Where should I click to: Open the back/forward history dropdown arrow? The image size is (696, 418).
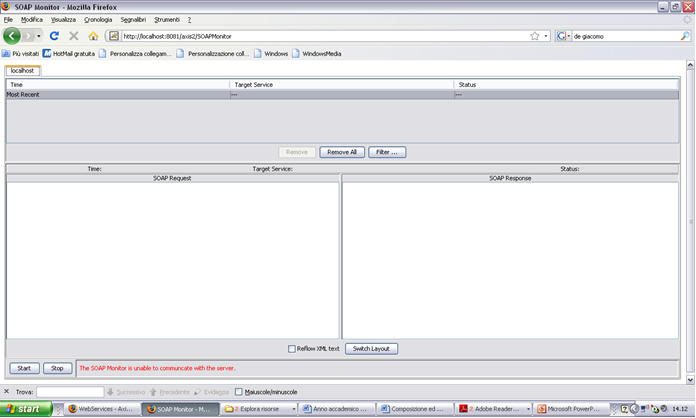(38, 36)
